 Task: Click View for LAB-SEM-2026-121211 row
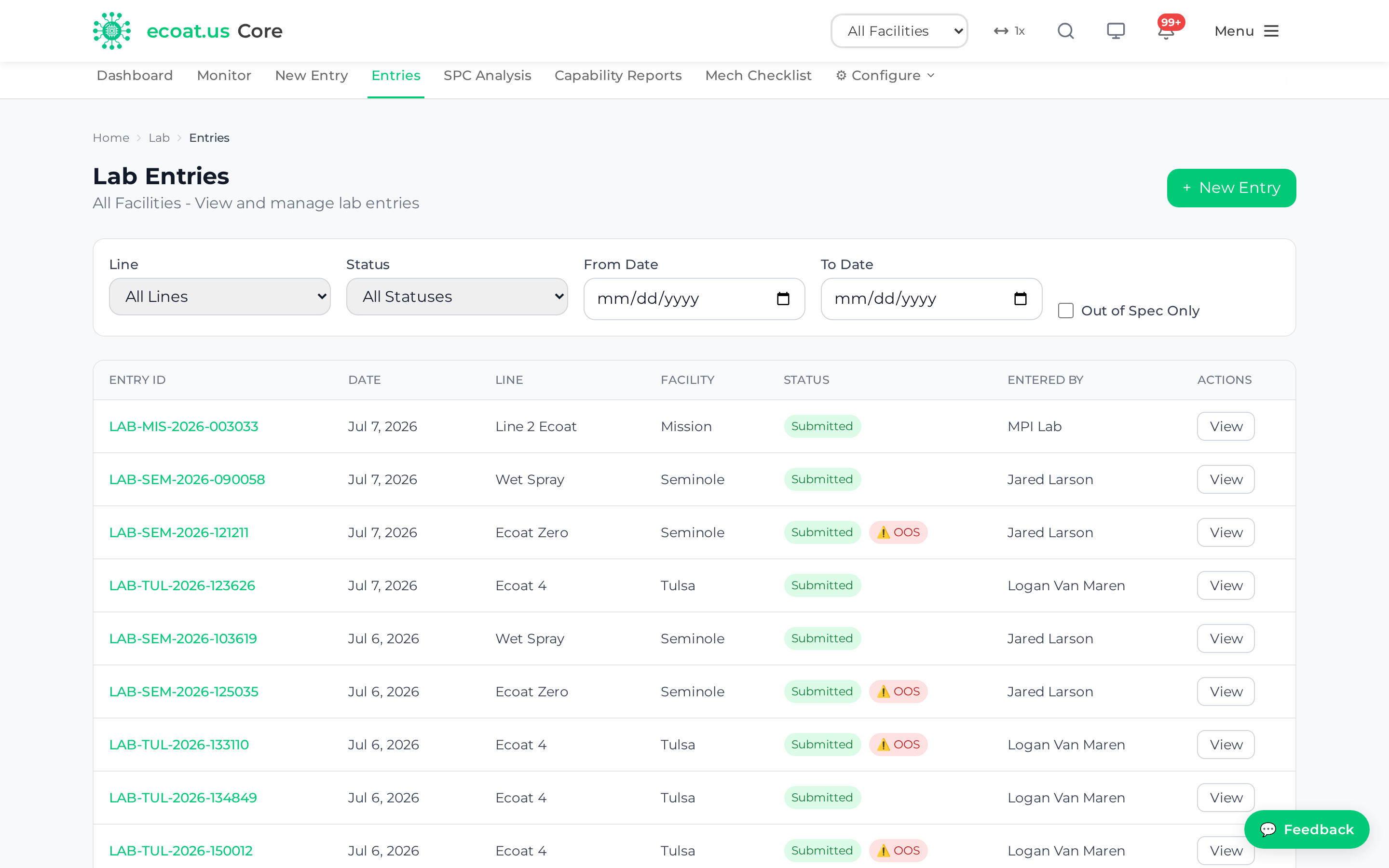coord(1226,532)
